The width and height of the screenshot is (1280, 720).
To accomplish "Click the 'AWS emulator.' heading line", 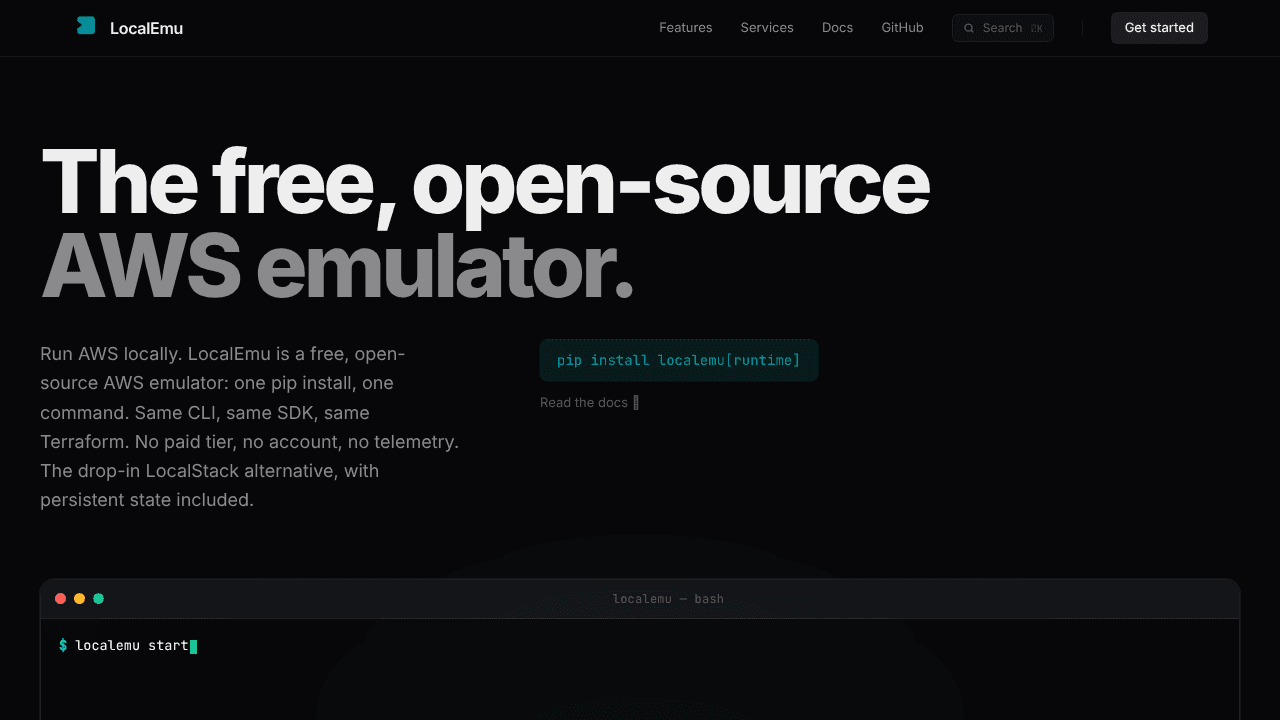I will pyautogui.click(x=337, y=265).
